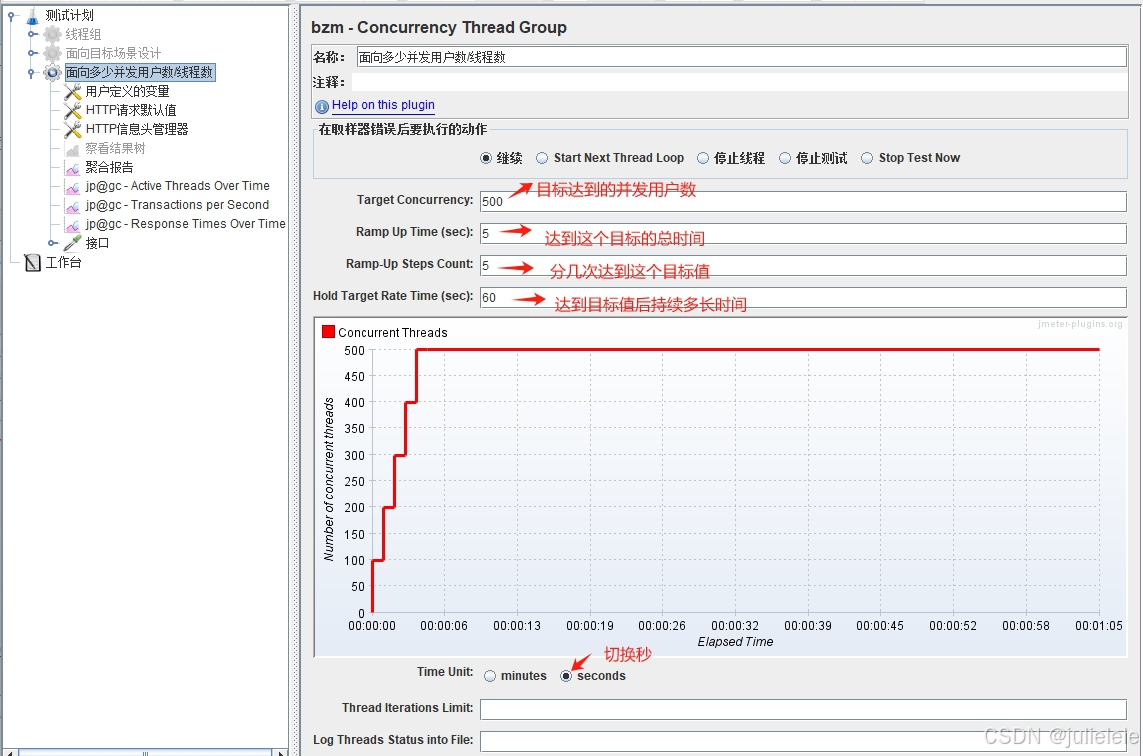This screenshot has width=1143, height=756.
Task: Click the Ramp-Up Steps Count field
Action: point(803,265)
